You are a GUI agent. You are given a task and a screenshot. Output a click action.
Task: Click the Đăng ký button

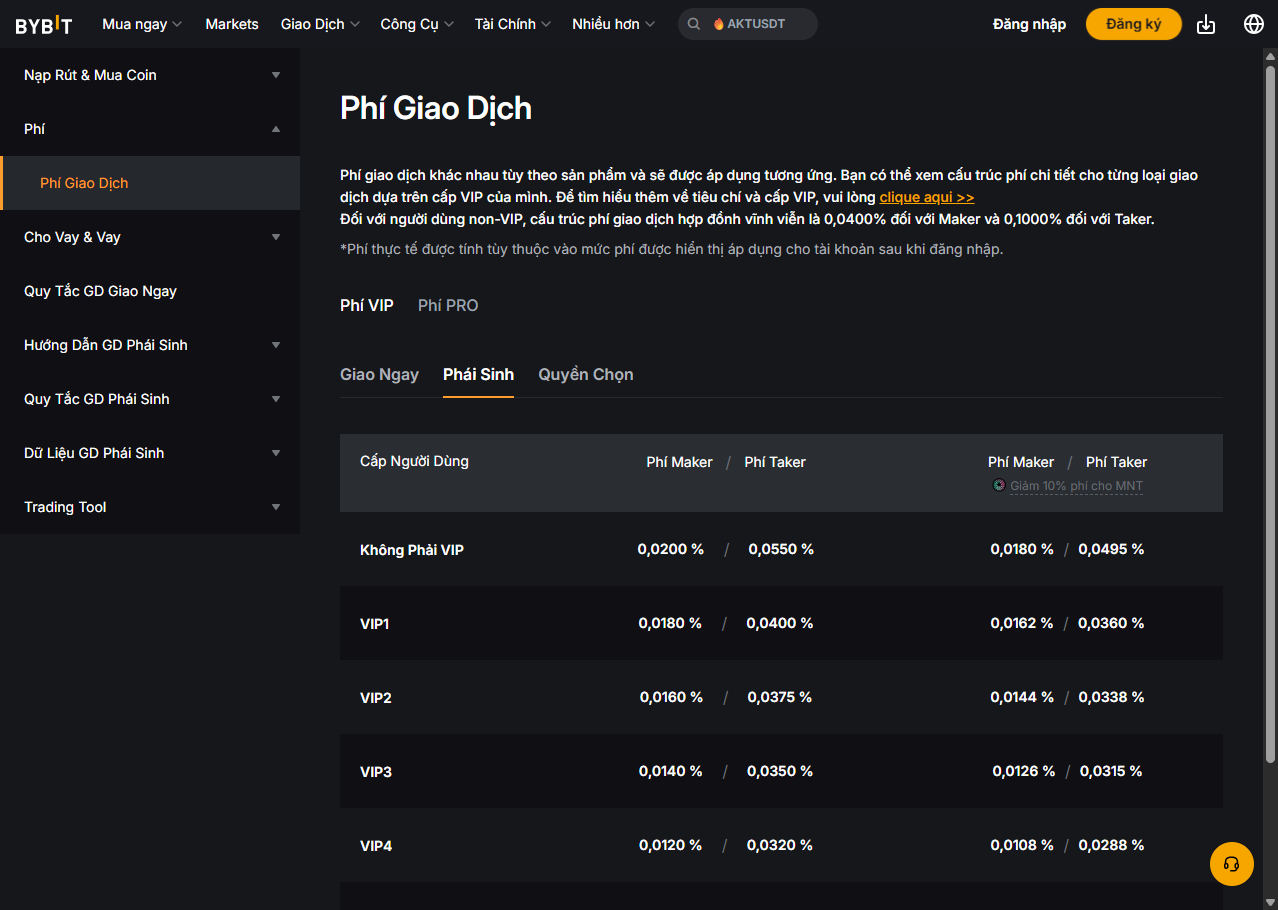tap(1133, 24)
